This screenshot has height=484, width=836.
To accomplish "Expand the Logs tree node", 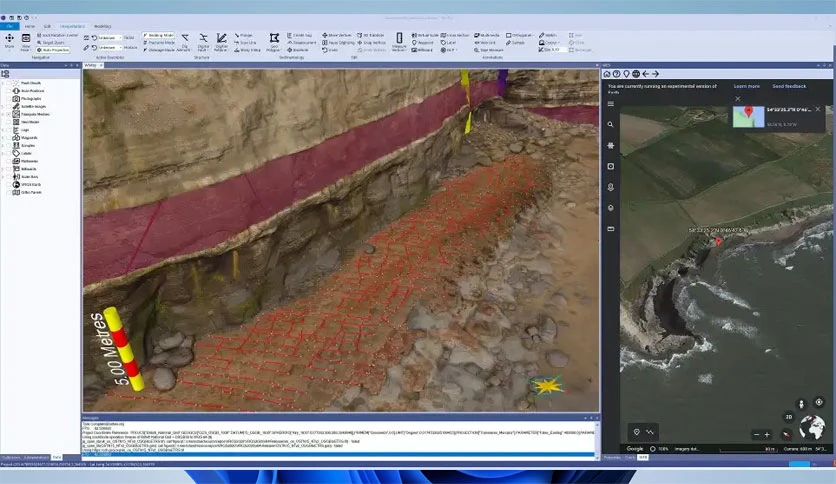I will click(x=3, y=130).
